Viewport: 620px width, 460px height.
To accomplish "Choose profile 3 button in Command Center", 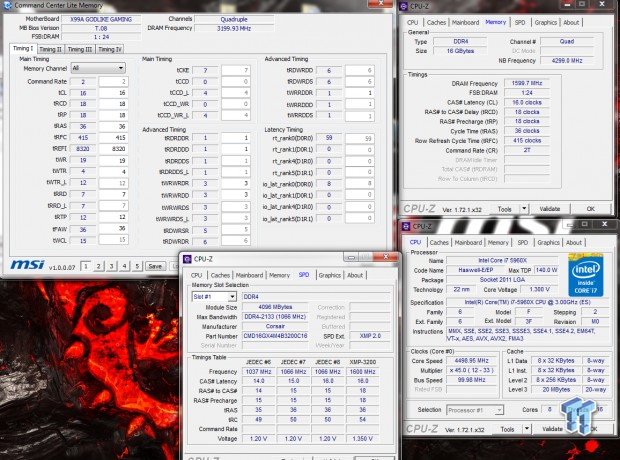I will click(112, 266).
